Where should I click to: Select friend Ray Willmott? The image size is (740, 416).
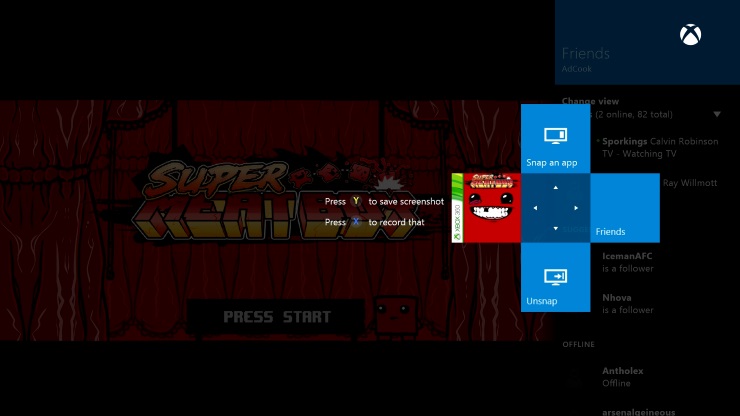pos(690,183)
